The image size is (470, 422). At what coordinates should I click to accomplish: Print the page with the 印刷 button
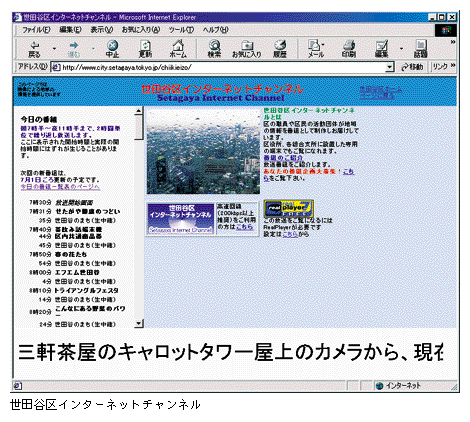pyautogui.click(x=349, y=49)
